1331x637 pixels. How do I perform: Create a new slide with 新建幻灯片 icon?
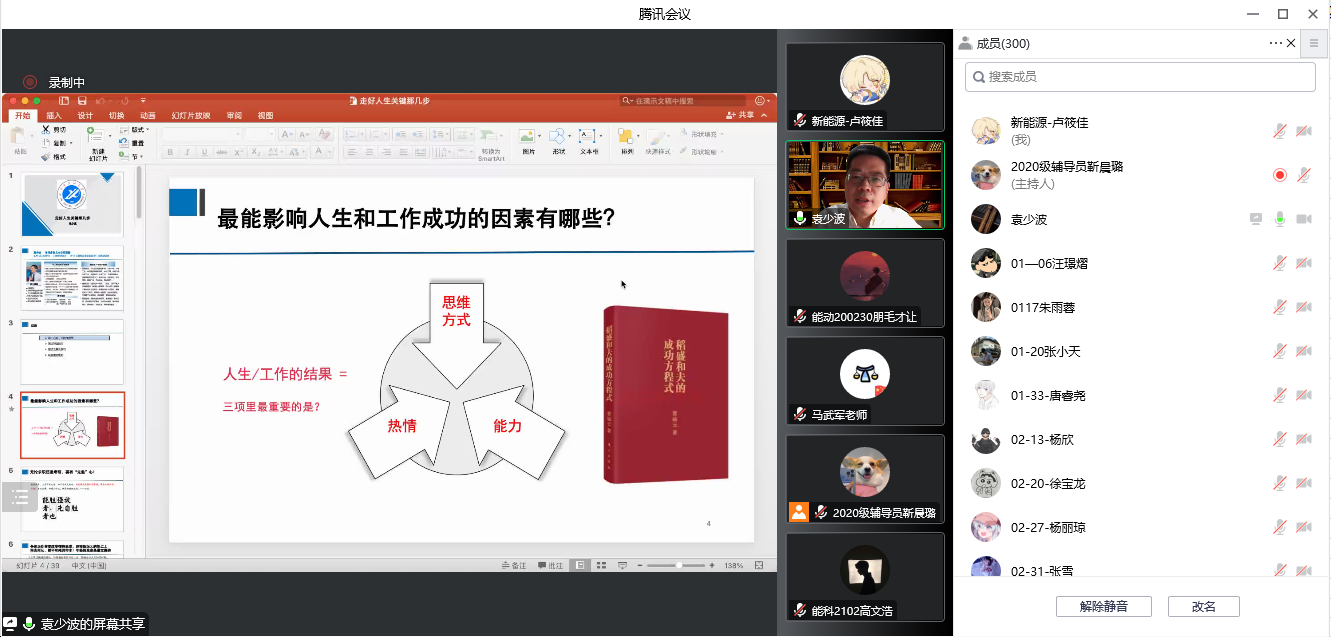point(98,140)
